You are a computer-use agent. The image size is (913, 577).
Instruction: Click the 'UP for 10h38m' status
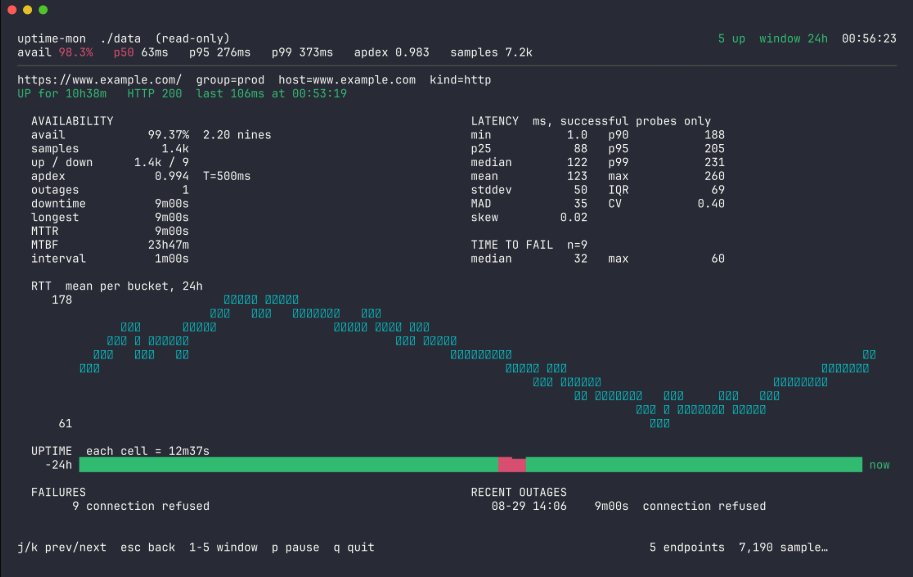tap(62, 94)
